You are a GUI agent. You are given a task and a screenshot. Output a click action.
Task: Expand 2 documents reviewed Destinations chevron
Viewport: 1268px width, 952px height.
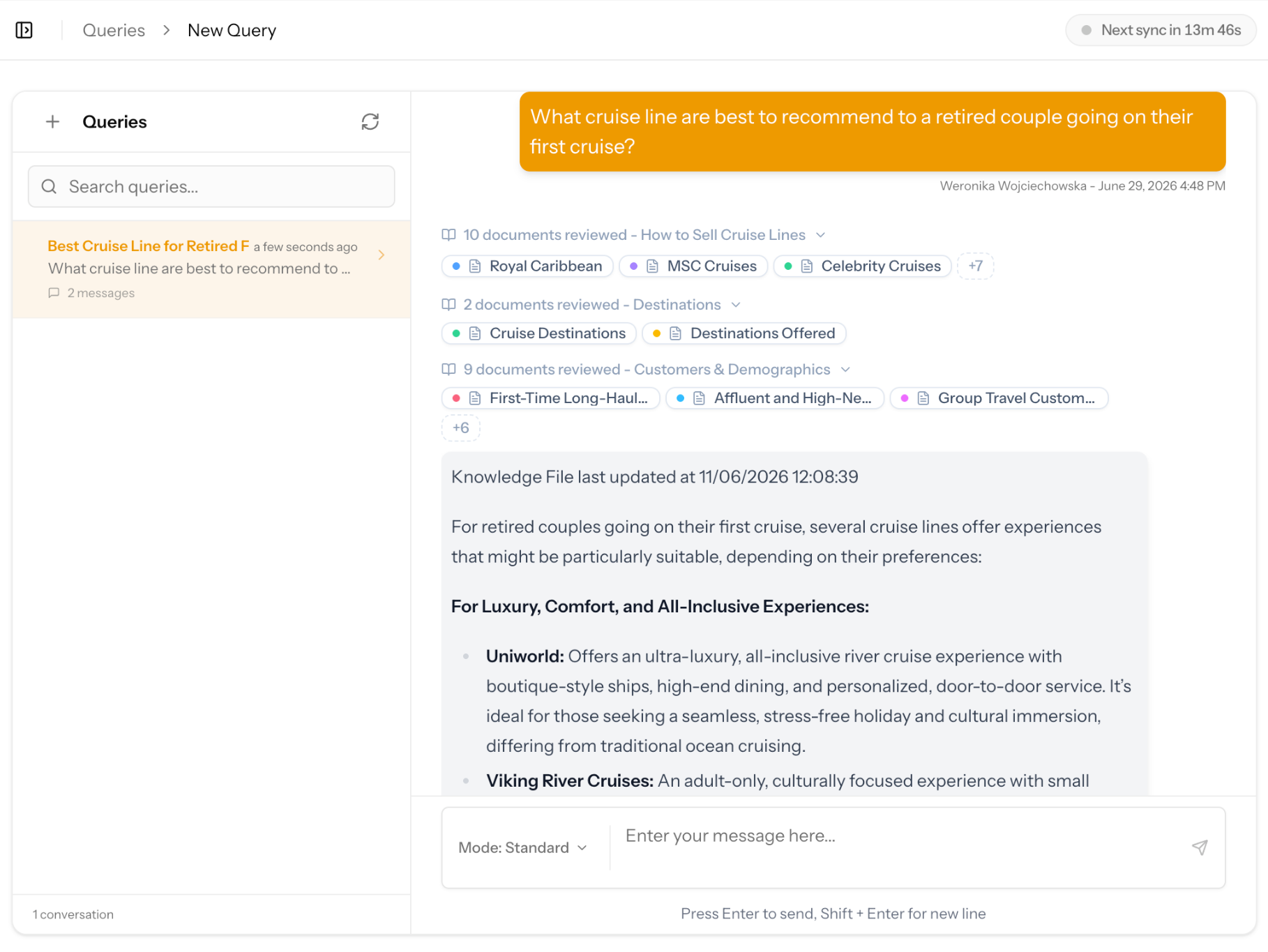click(736, 305)
